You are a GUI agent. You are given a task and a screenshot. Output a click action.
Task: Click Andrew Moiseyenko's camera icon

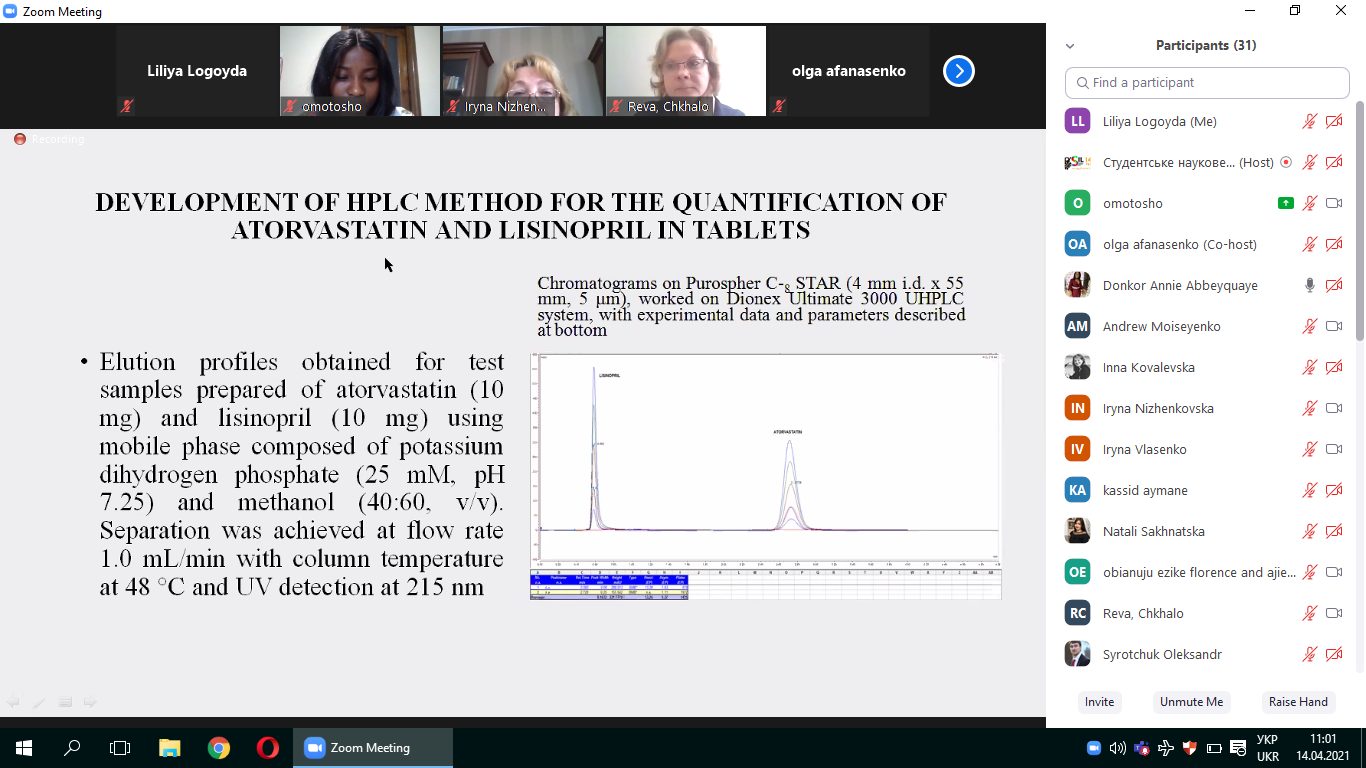click(x=1333, y=326)
